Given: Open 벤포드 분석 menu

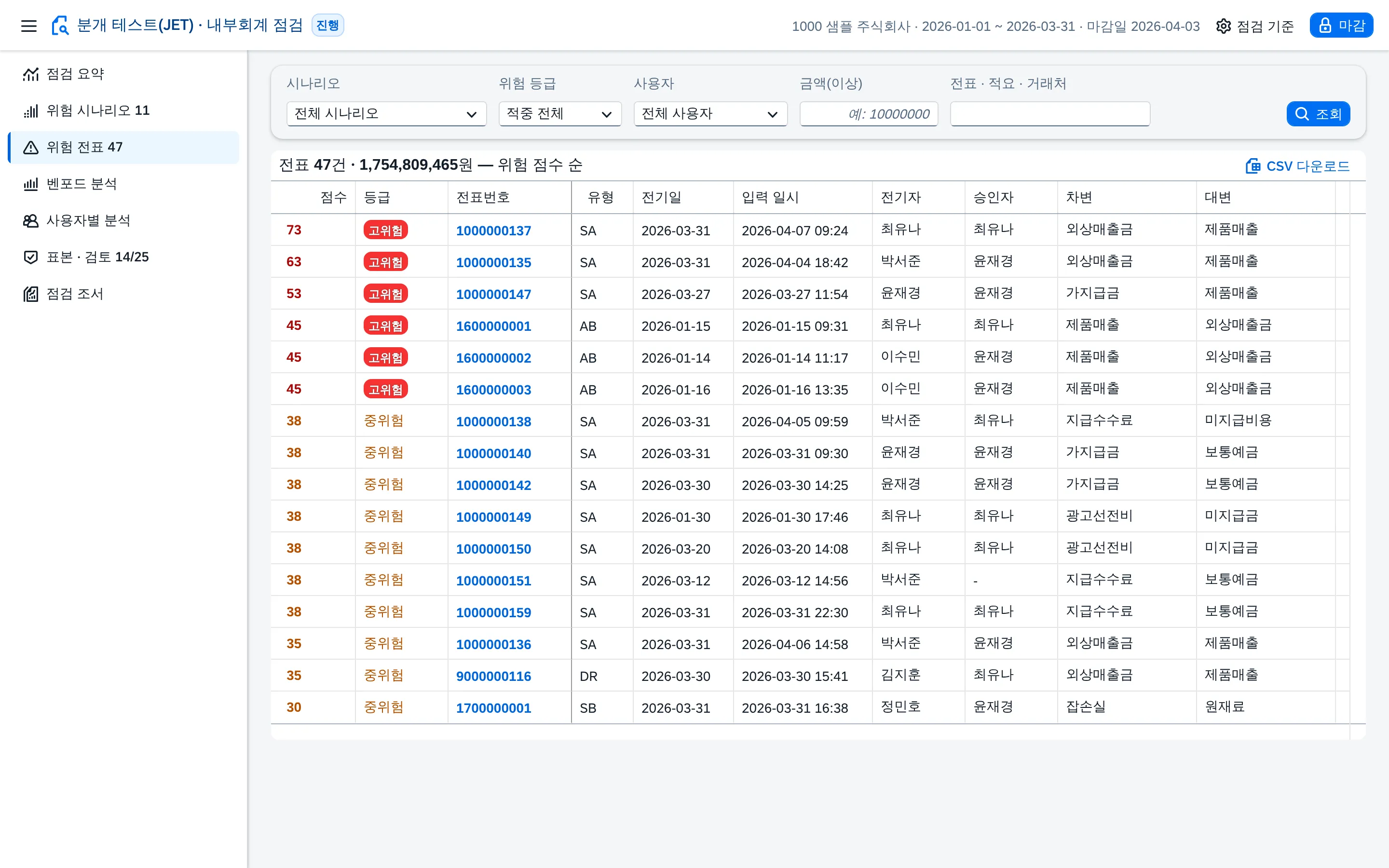Looking at the screenshot, I should point(124,184).
